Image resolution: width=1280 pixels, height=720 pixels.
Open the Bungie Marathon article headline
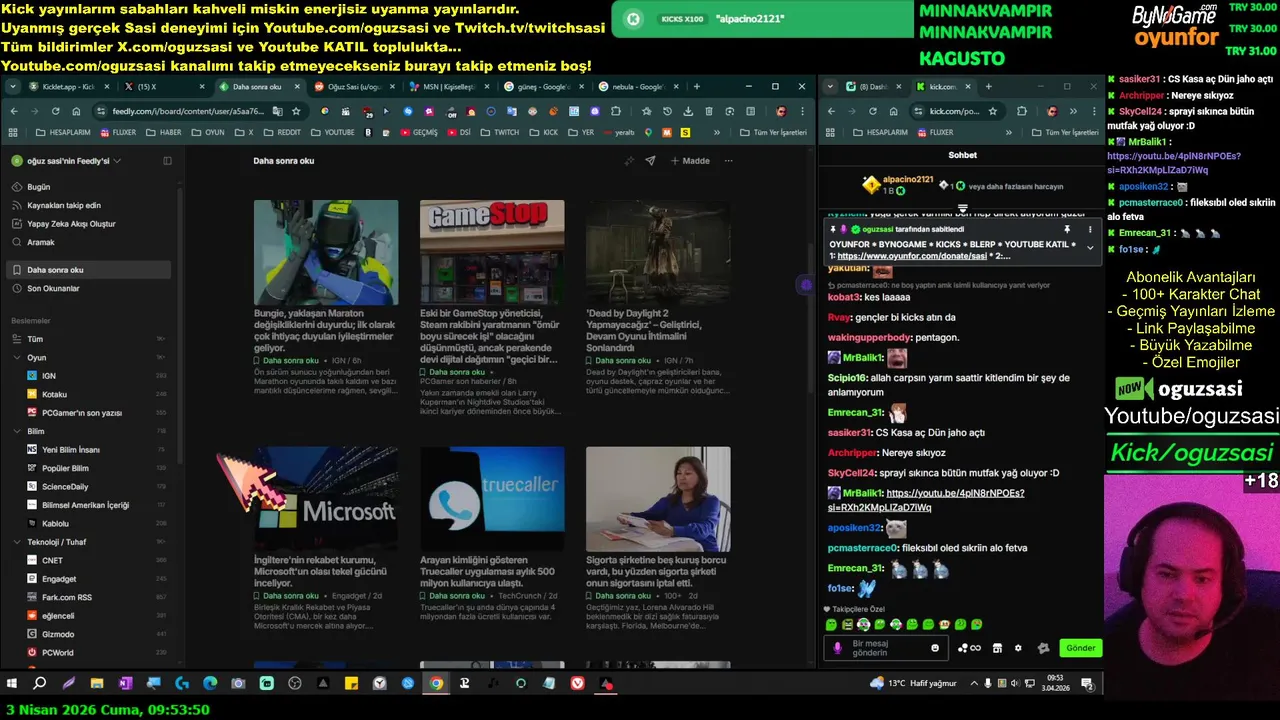325,330
